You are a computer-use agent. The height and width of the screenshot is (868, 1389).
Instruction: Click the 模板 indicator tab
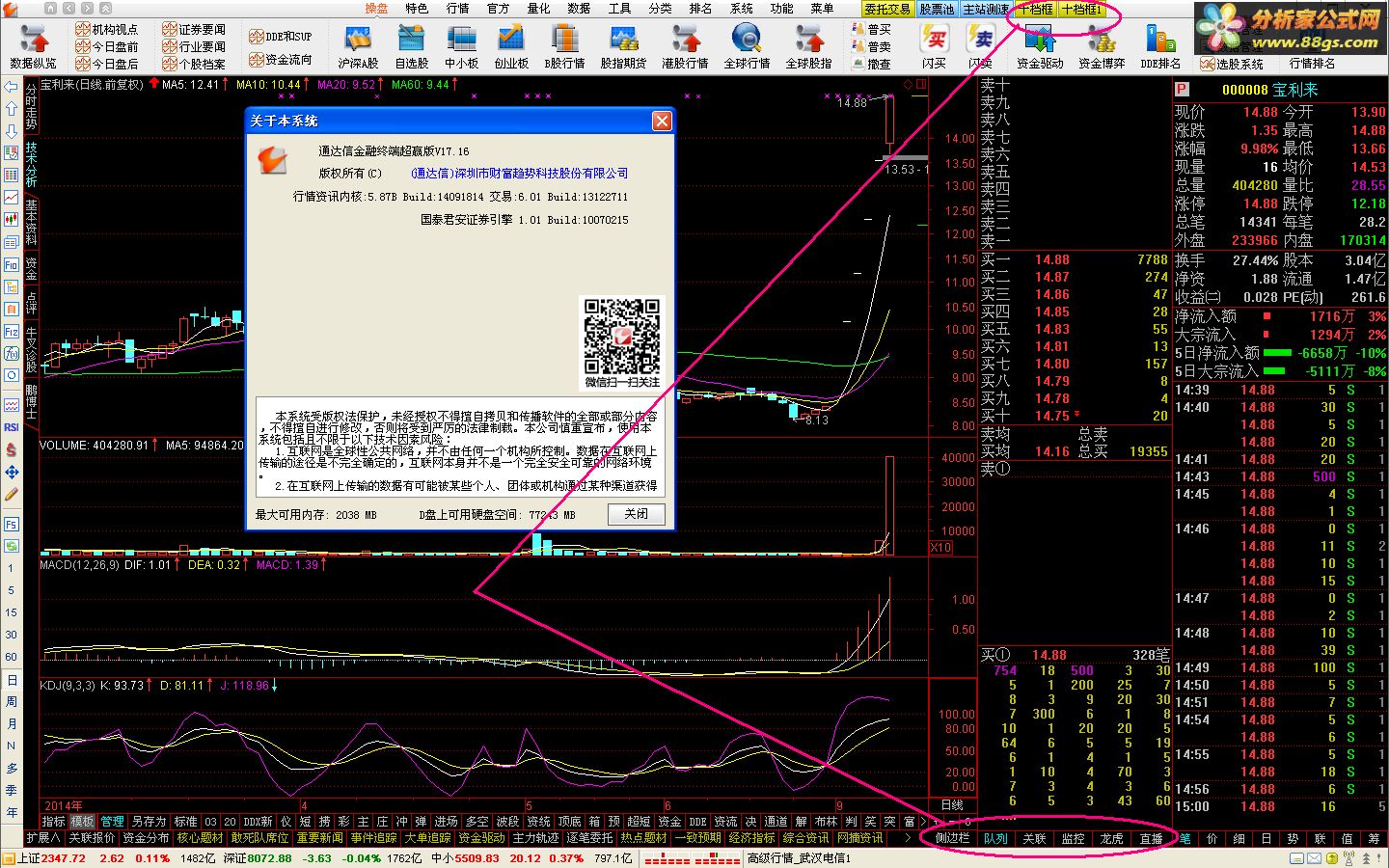83,822
